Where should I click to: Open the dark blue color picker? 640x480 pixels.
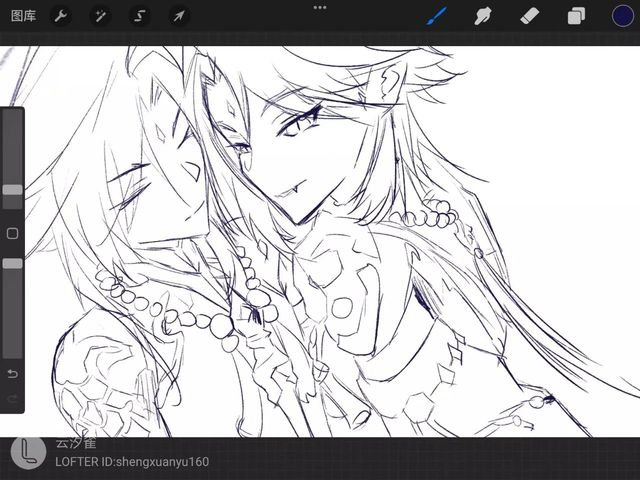(623, 16)
